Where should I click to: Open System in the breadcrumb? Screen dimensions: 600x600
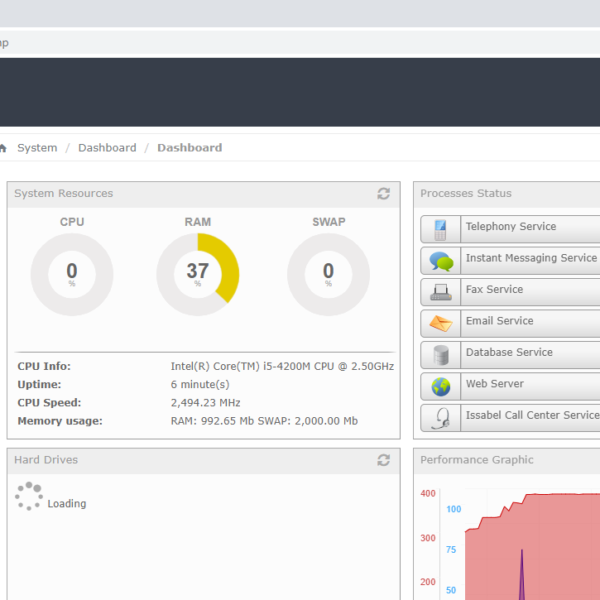tap(37, 148)
